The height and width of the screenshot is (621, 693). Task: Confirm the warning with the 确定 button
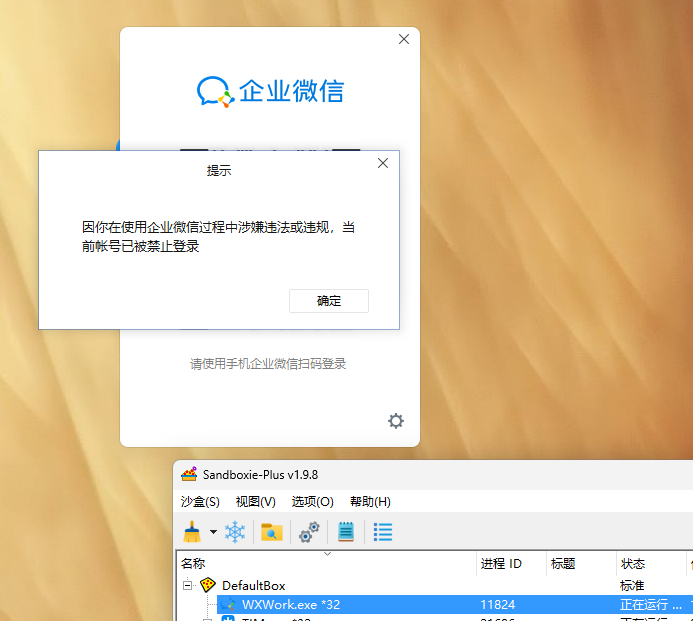click(x=328, y=301)
